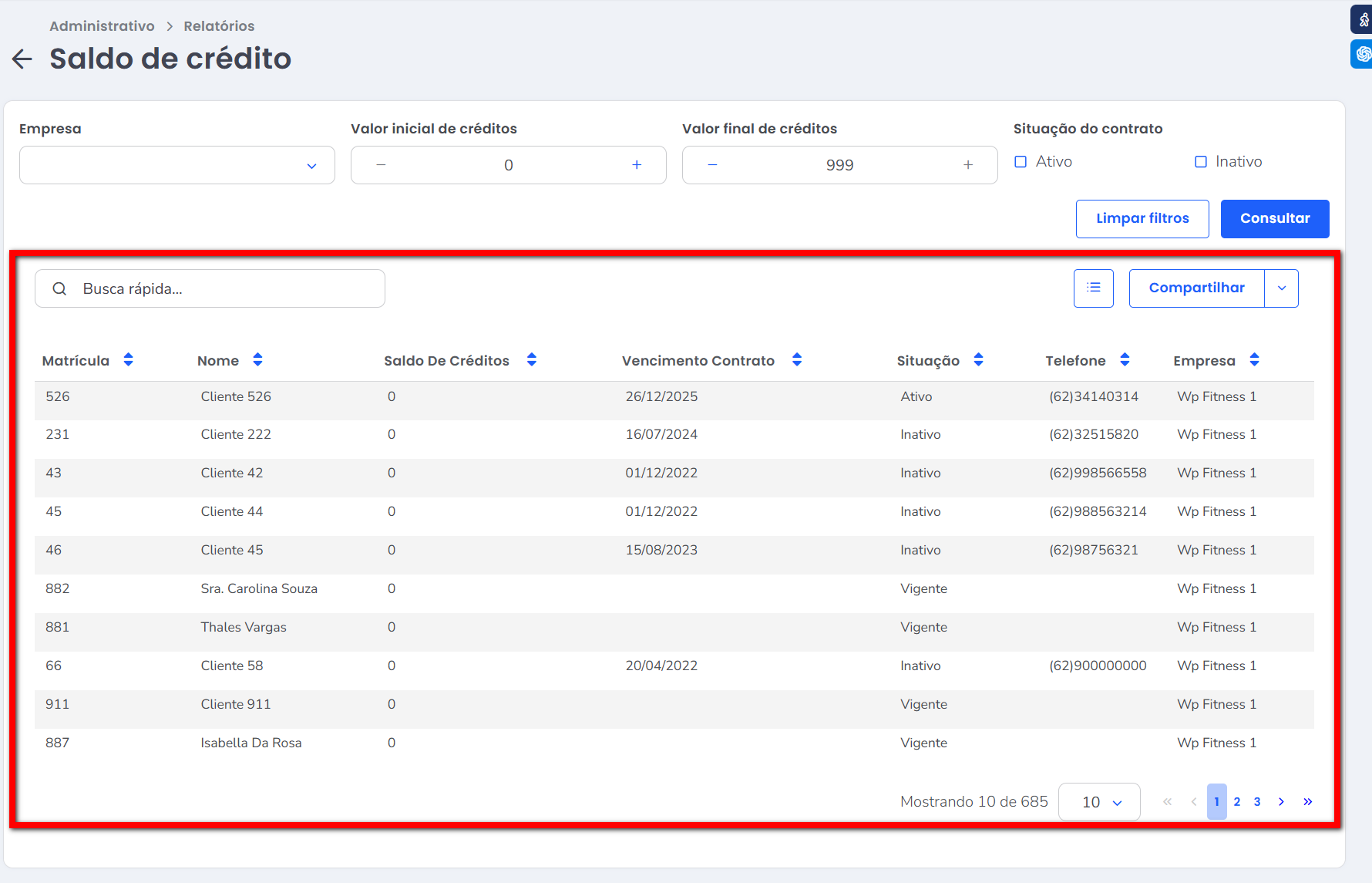Sort by Vencimento Contrato column
The image size is (1372, 883).
(x=797, y=360)
